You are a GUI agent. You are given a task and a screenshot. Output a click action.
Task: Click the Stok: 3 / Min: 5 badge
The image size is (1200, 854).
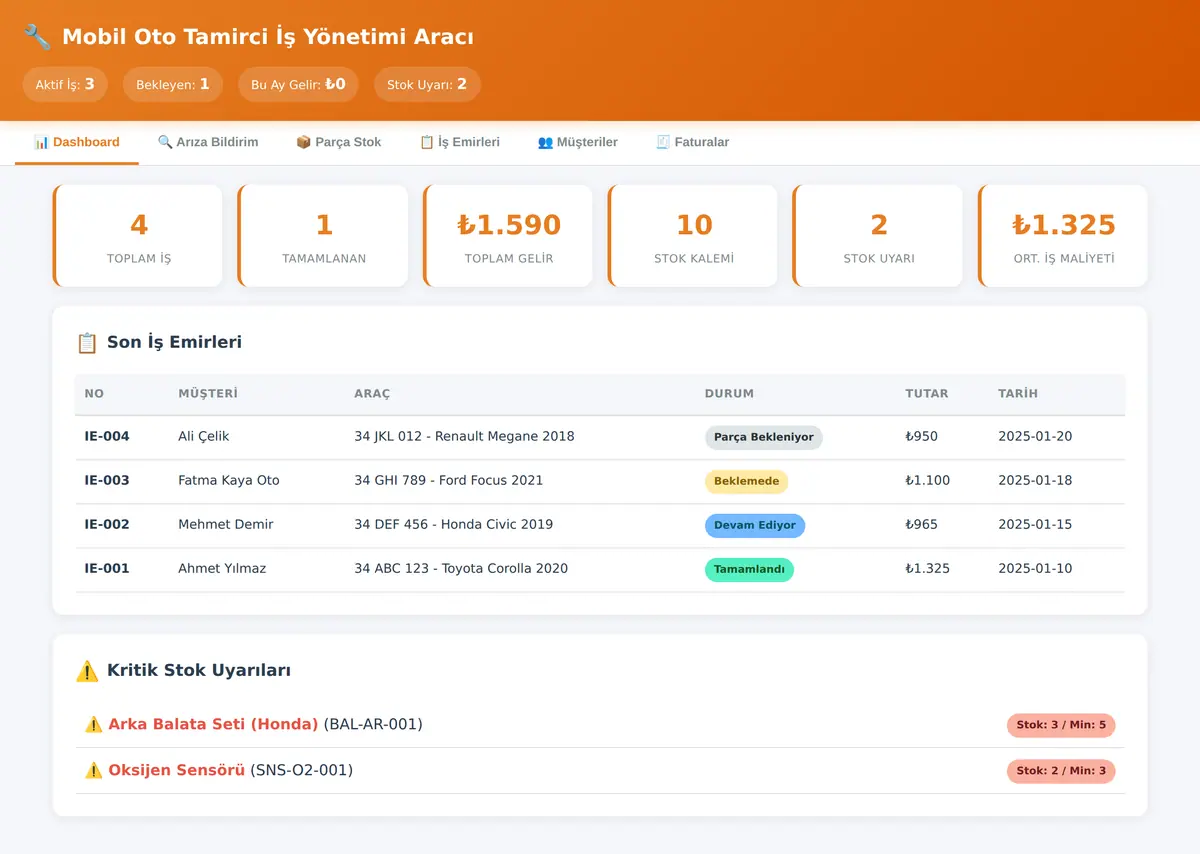pos(1061,725)
